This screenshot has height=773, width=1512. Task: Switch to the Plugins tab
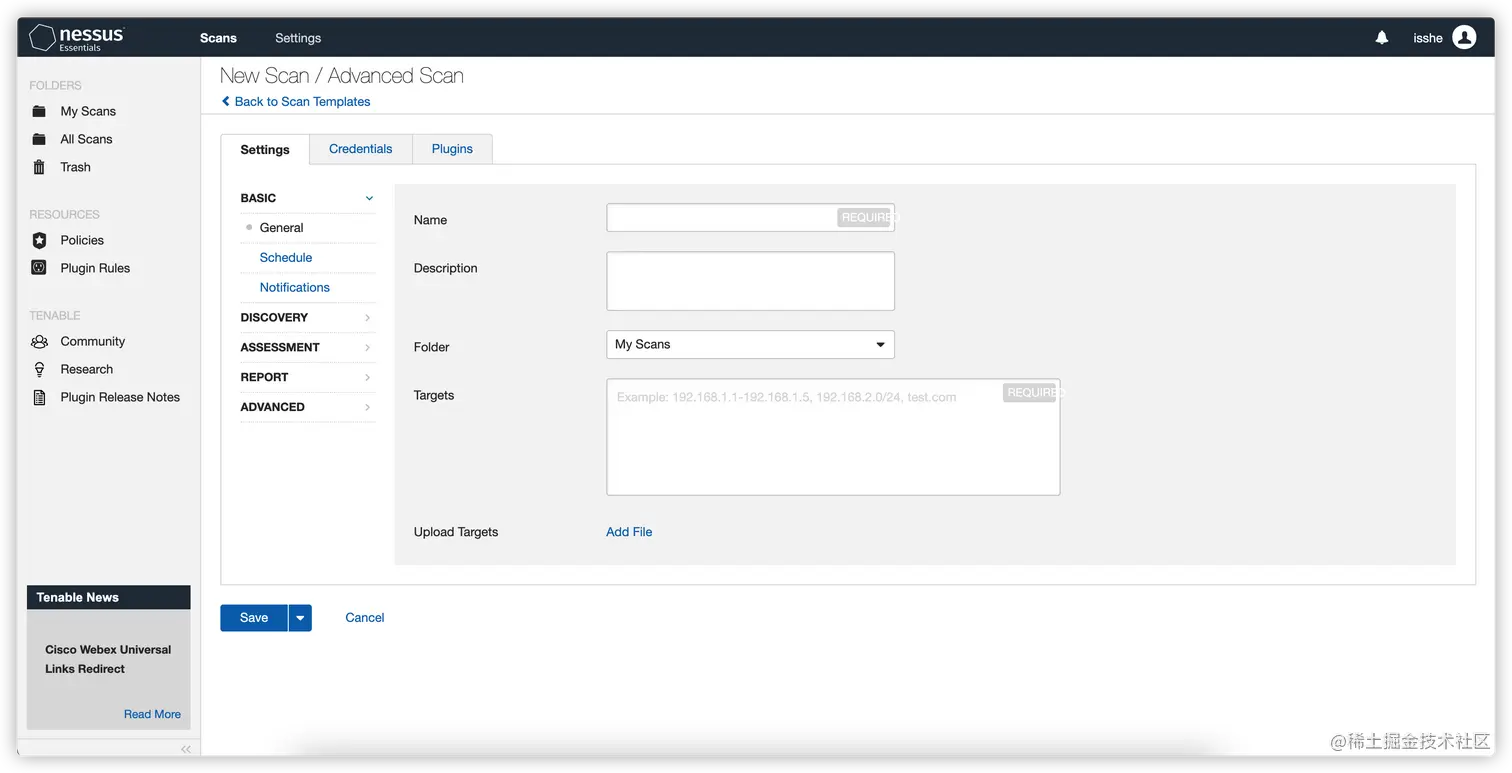pos(452,149)
